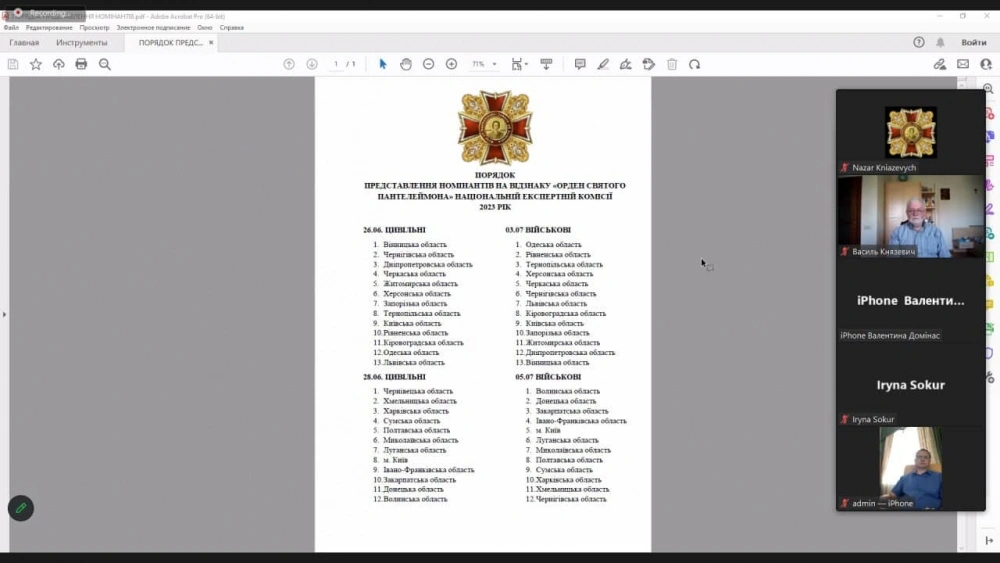Screen dimensions: 1000x563
Task: Open the help question mark icon
Action: (919, 42)
